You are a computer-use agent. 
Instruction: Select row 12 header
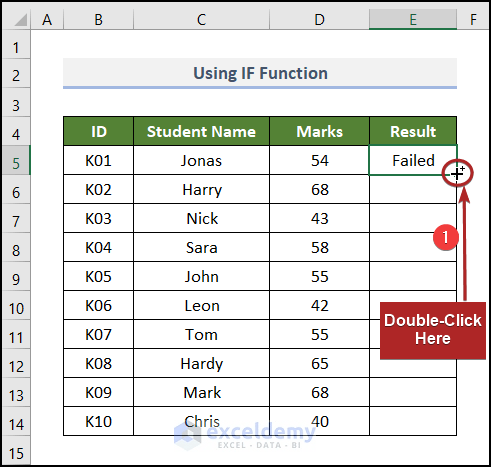click(x=16, y=363)
